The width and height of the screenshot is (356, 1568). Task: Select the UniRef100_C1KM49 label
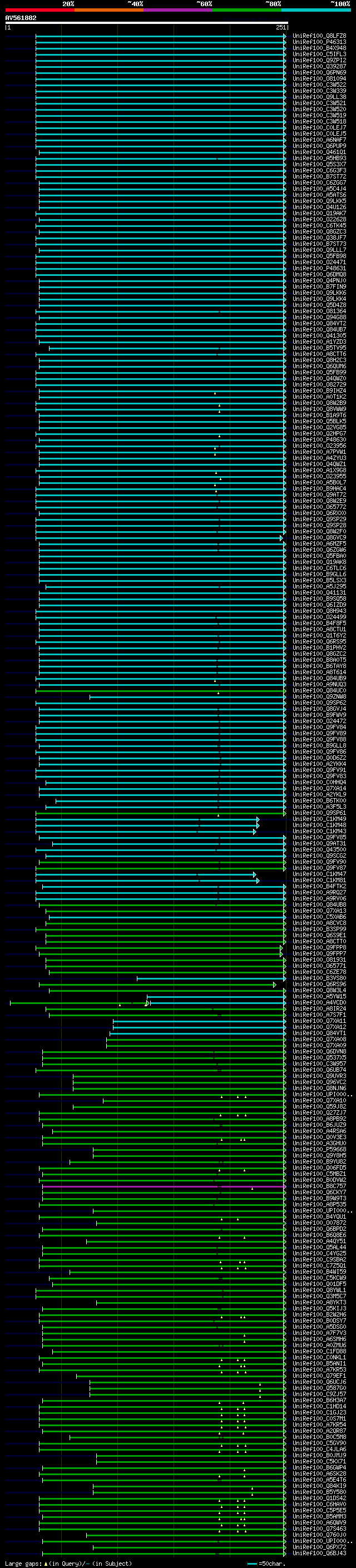[319, 819]
